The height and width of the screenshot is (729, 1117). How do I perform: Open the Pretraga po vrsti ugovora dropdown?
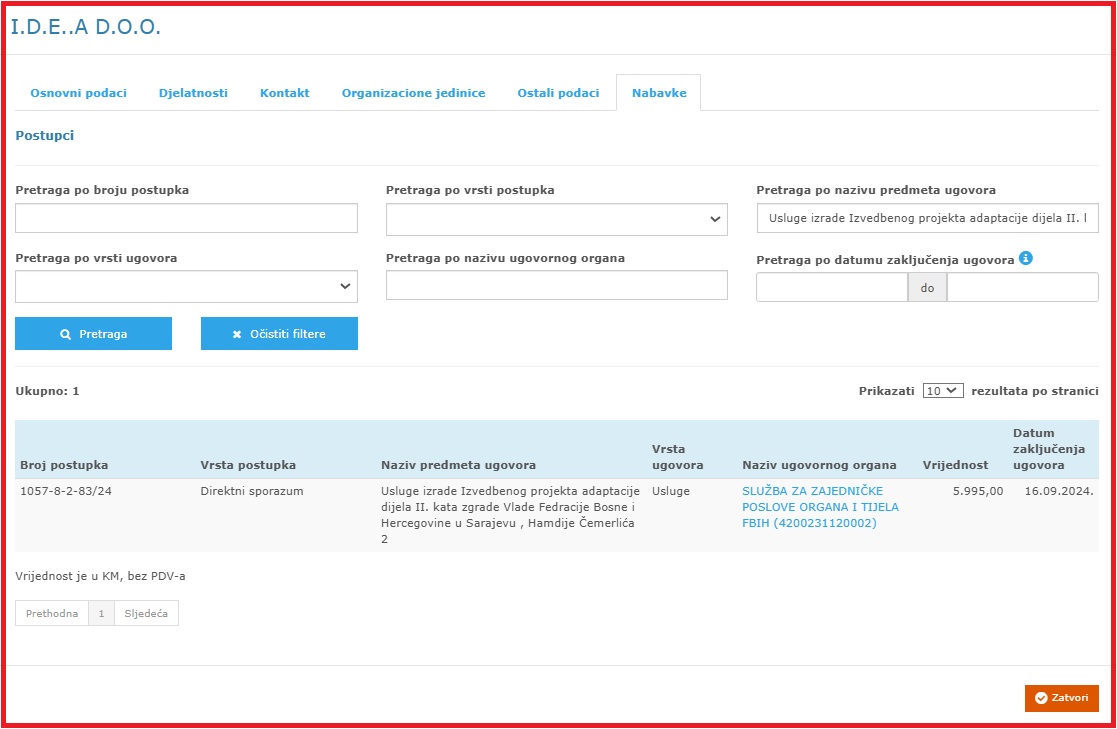pos(186,286)
